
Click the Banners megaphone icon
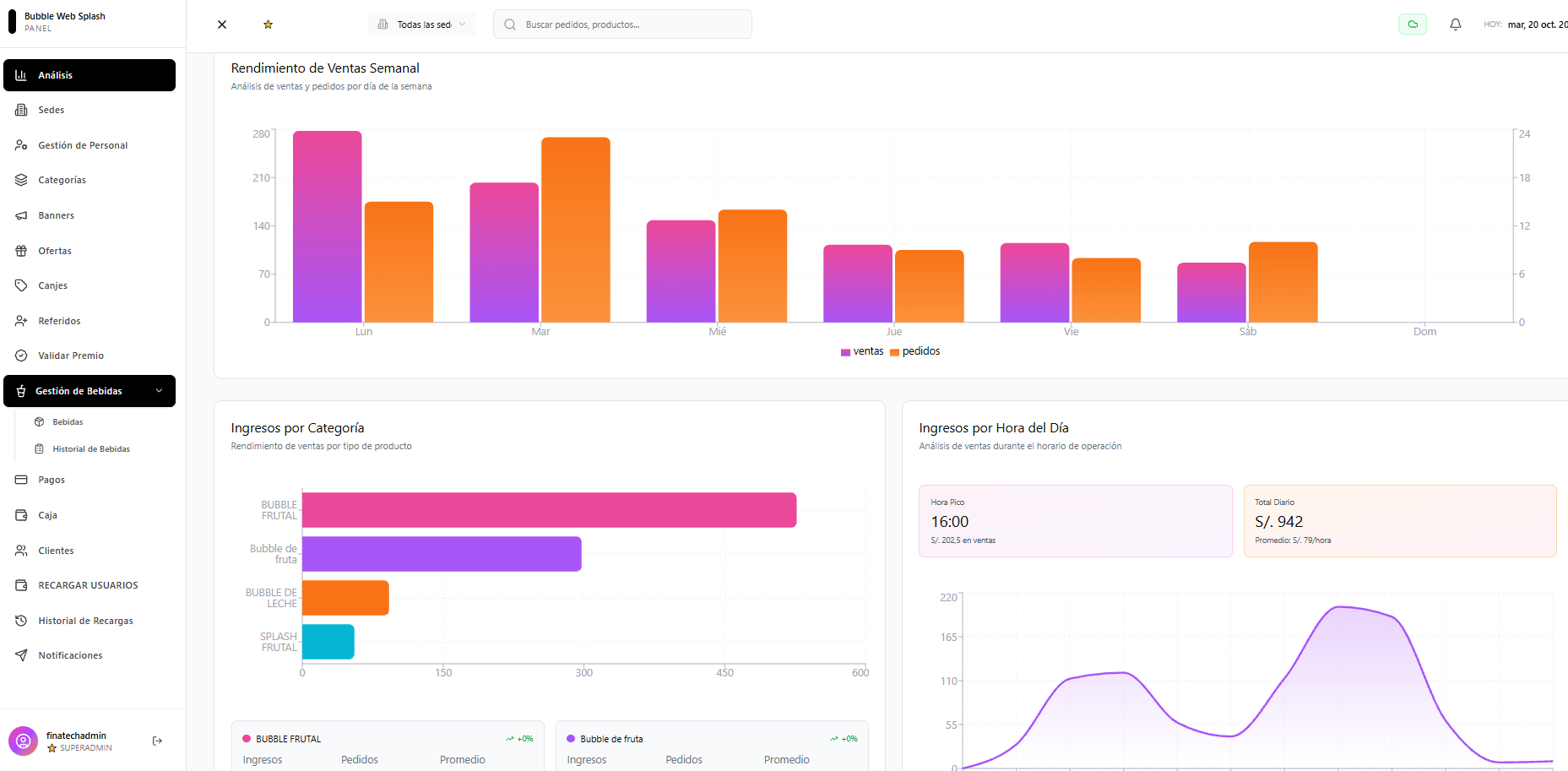click(x=21, y=215)
